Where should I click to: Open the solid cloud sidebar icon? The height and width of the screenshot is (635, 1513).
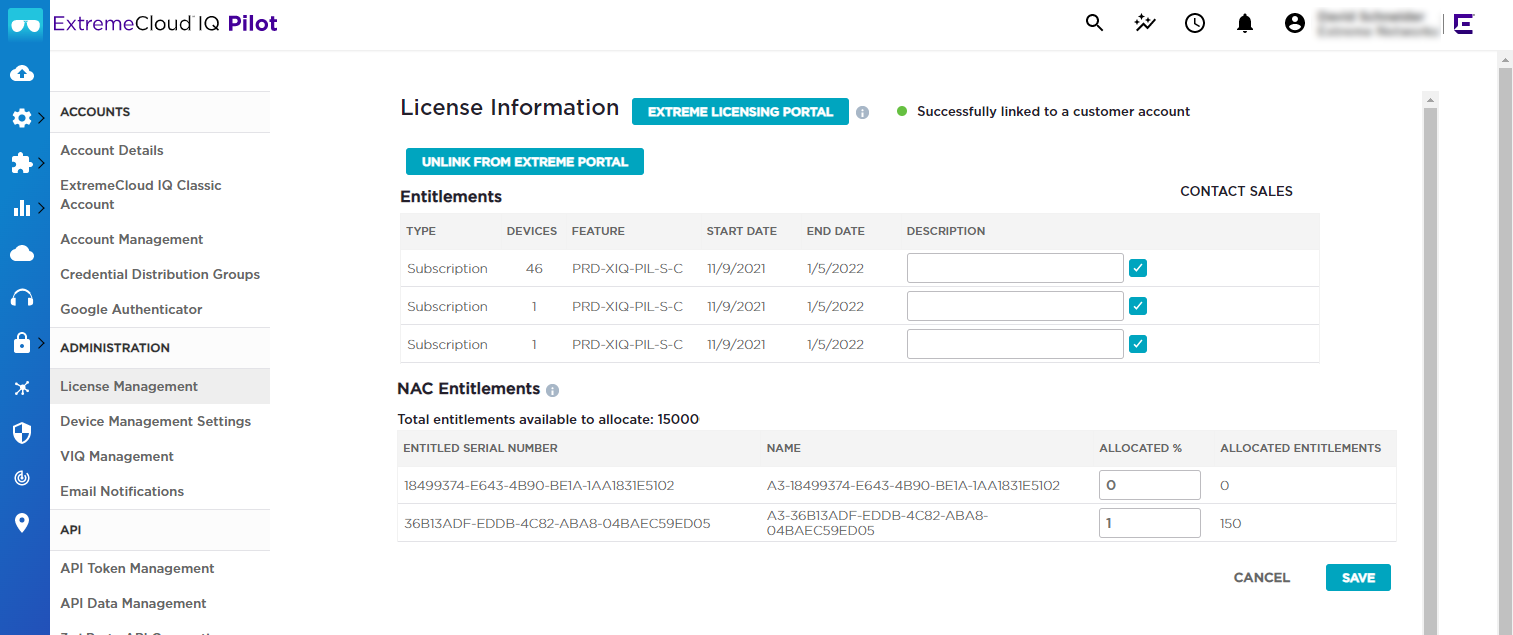click(x=22, y=253)
